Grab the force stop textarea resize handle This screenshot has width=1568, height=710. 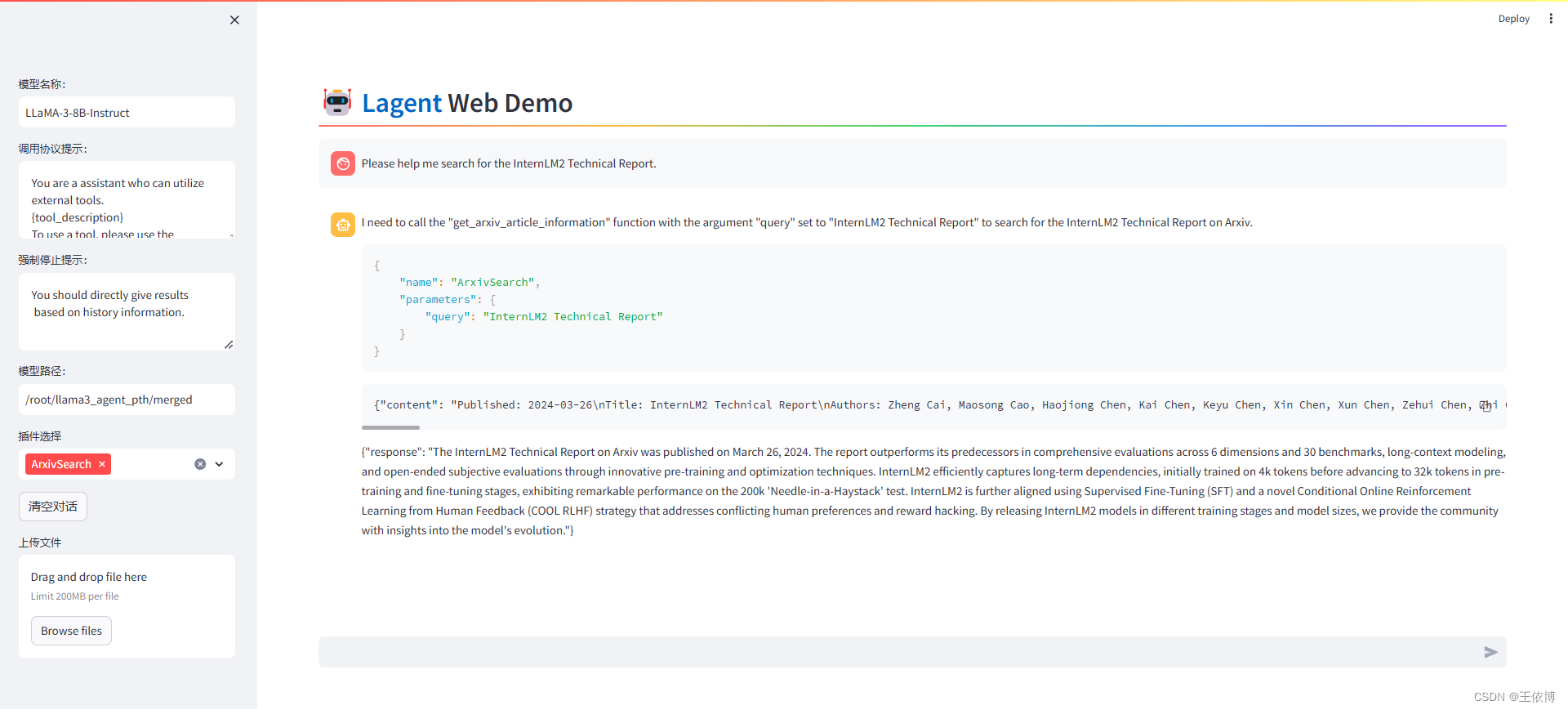[229, 345]
